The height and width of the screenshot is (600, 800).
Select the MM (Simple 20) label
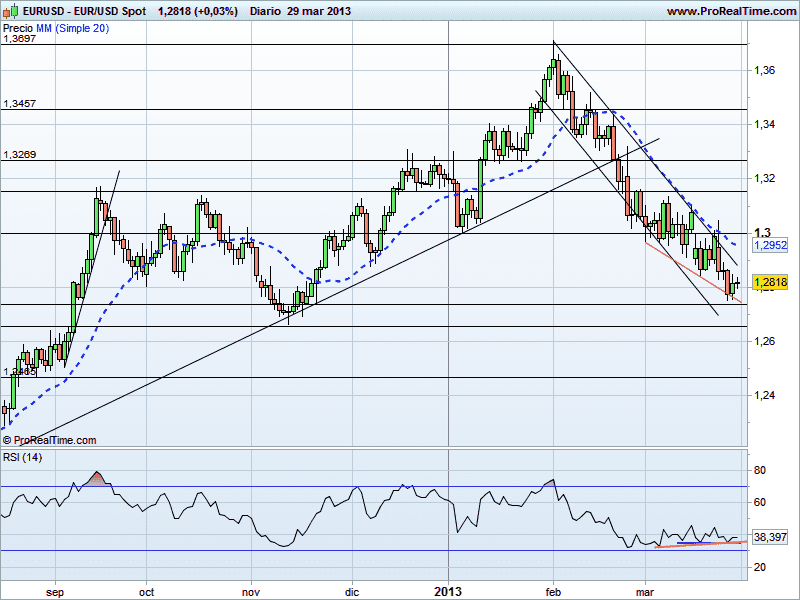(x=72, y=28)
